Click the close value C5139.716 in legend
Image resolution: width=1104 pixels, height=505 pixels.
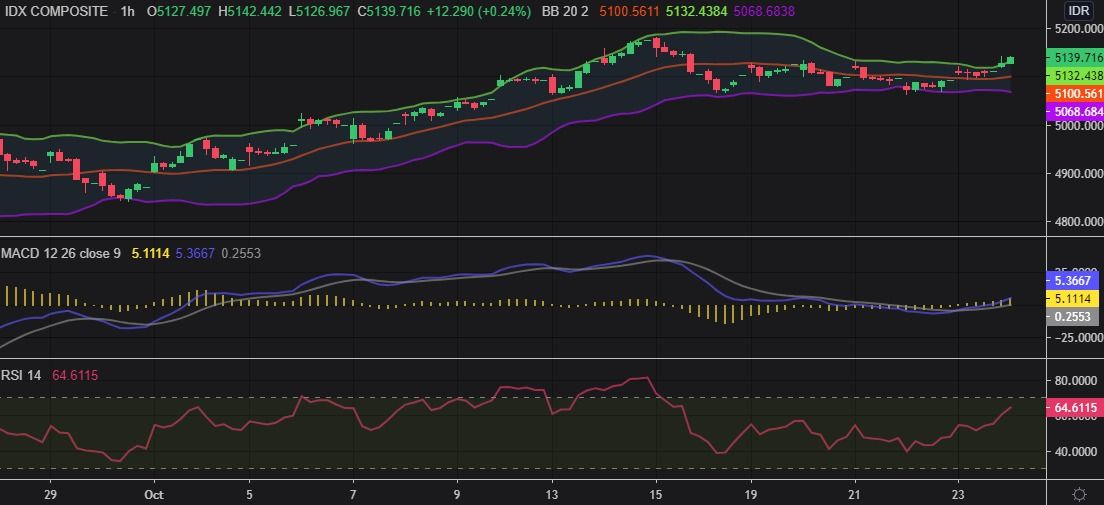pos(391,12)
